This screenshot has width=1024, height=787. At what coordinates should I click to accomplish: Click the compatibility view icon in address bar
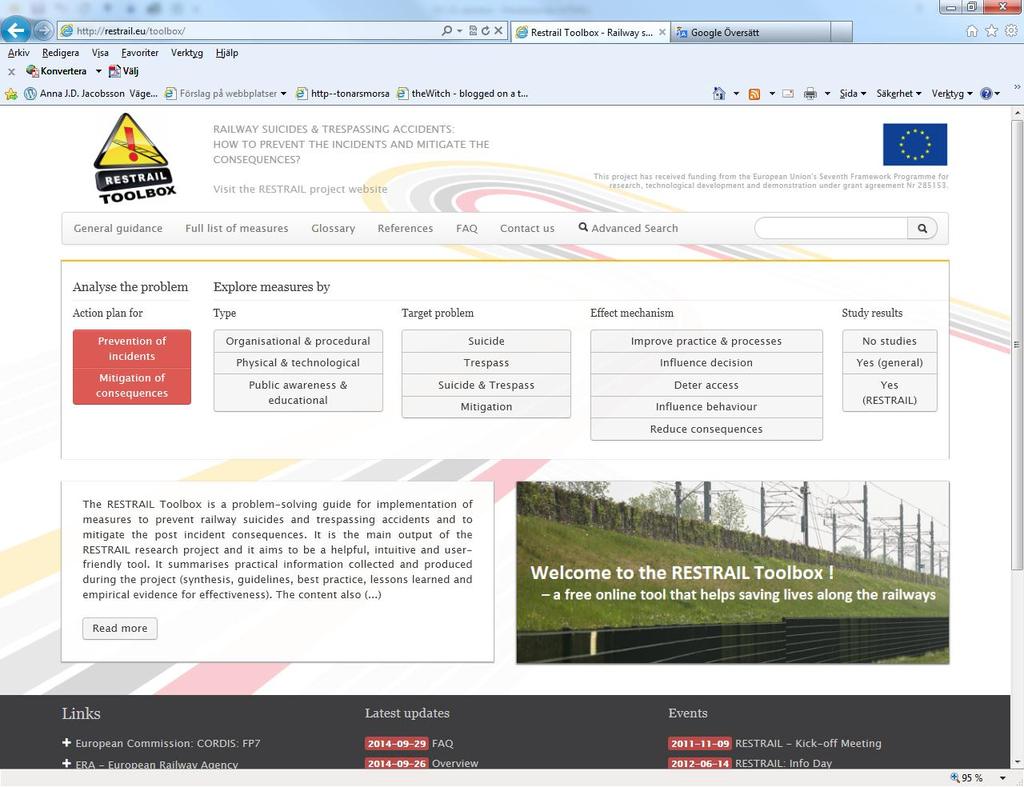click(x=473, y=31)
